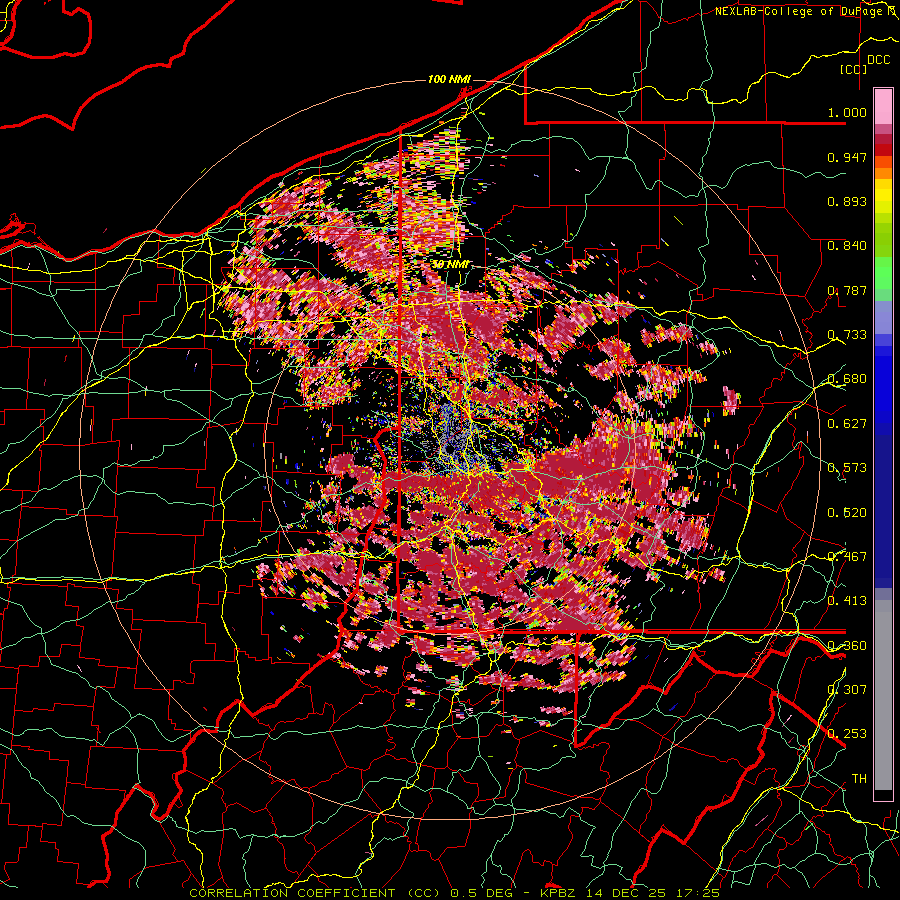Select the 0.307 scale value
The width and height of the screenshot is (900, 900).
[847, 689]
